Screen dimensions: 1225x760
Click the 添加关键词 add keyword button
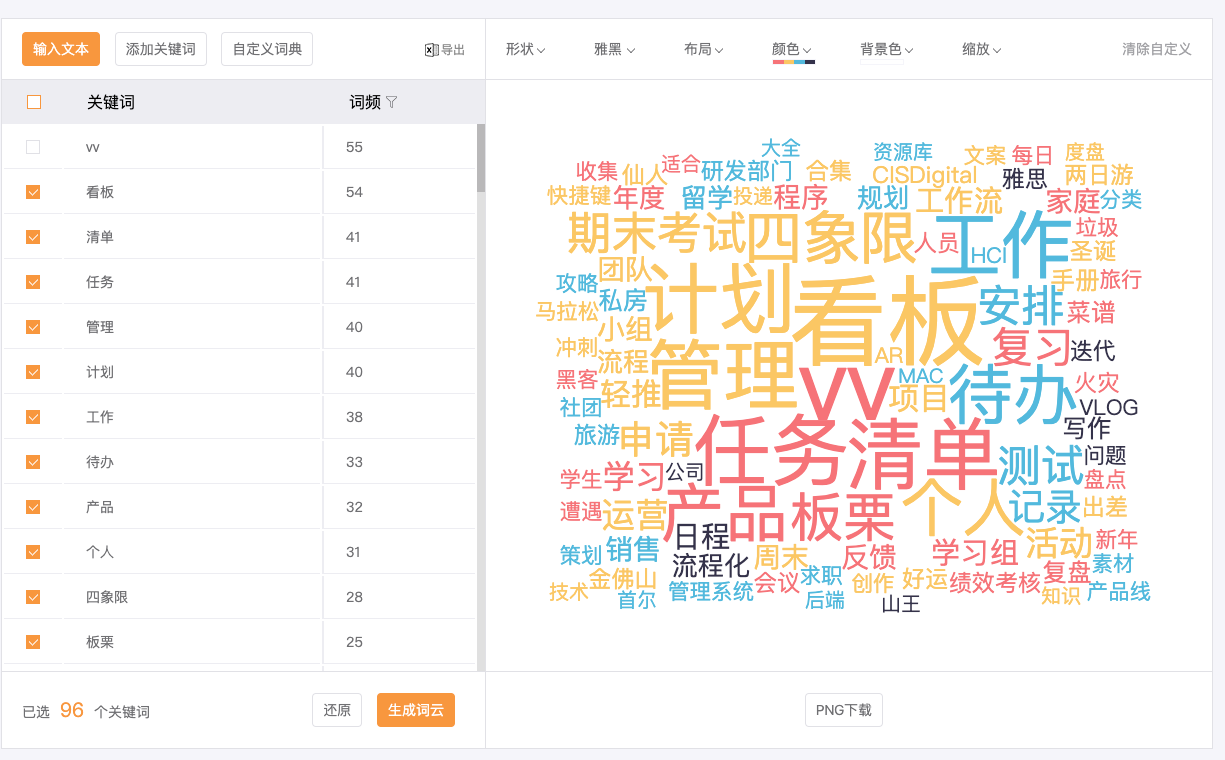tap(161, 49)
